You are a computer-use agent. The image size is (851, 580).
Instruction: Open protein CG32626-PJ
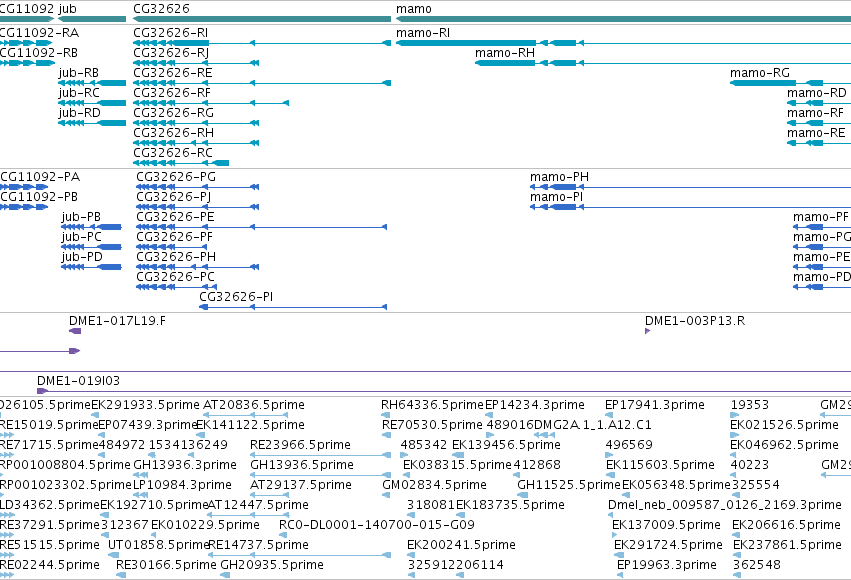174,197
